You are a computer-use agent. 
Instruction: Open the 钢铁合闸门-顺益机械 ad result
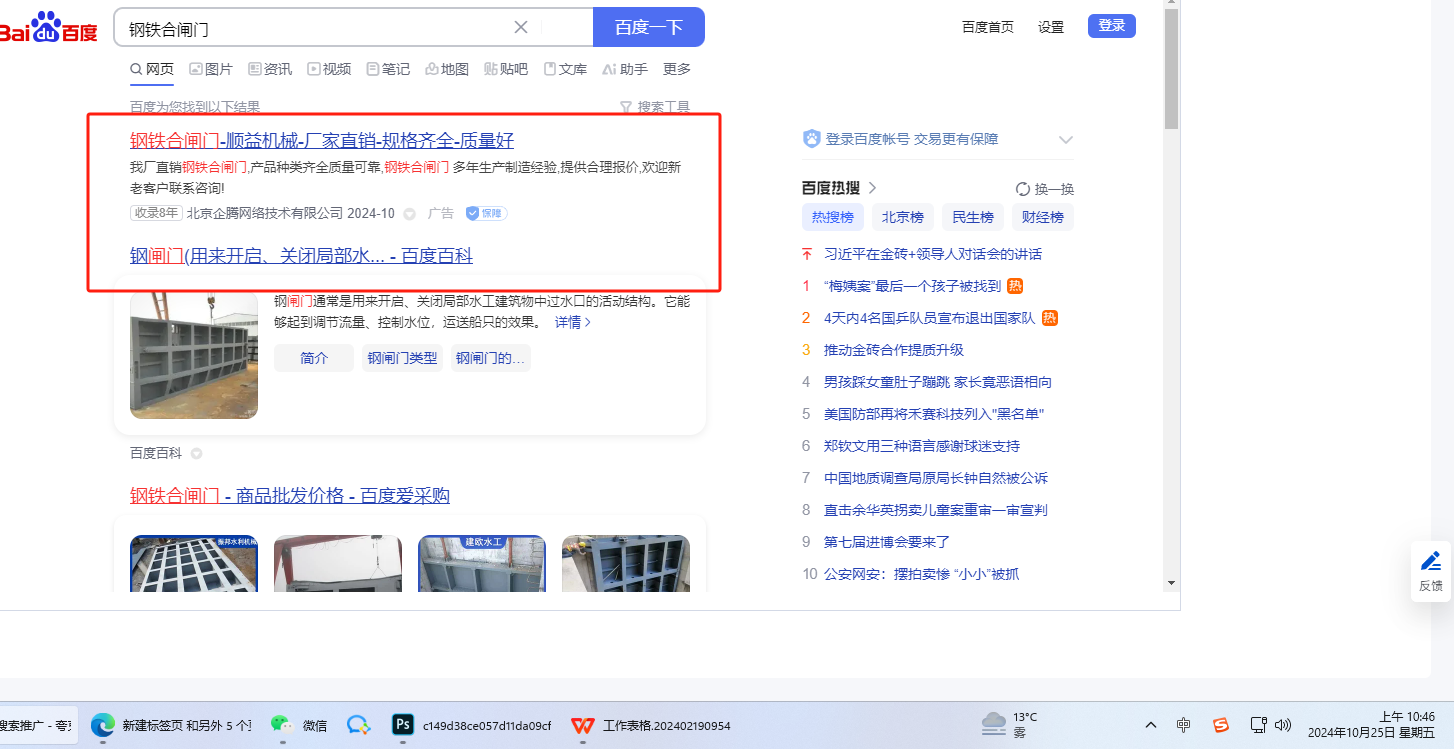point(322,140)
